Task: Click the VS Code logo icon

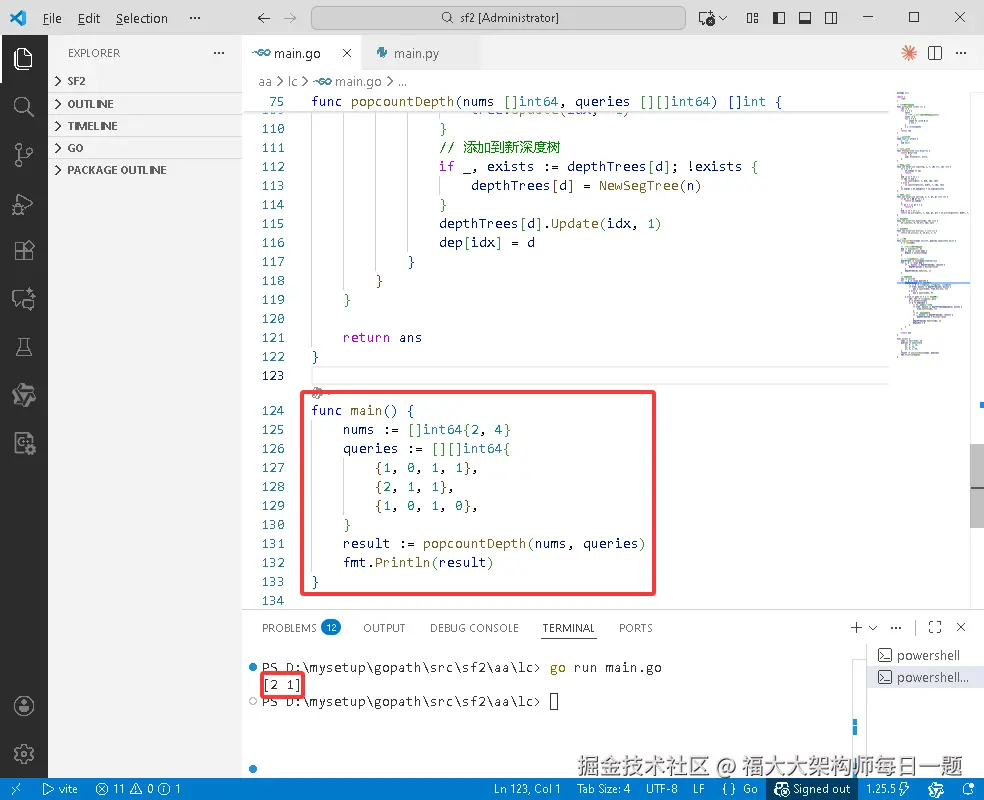Action: (x=18, y=18)
